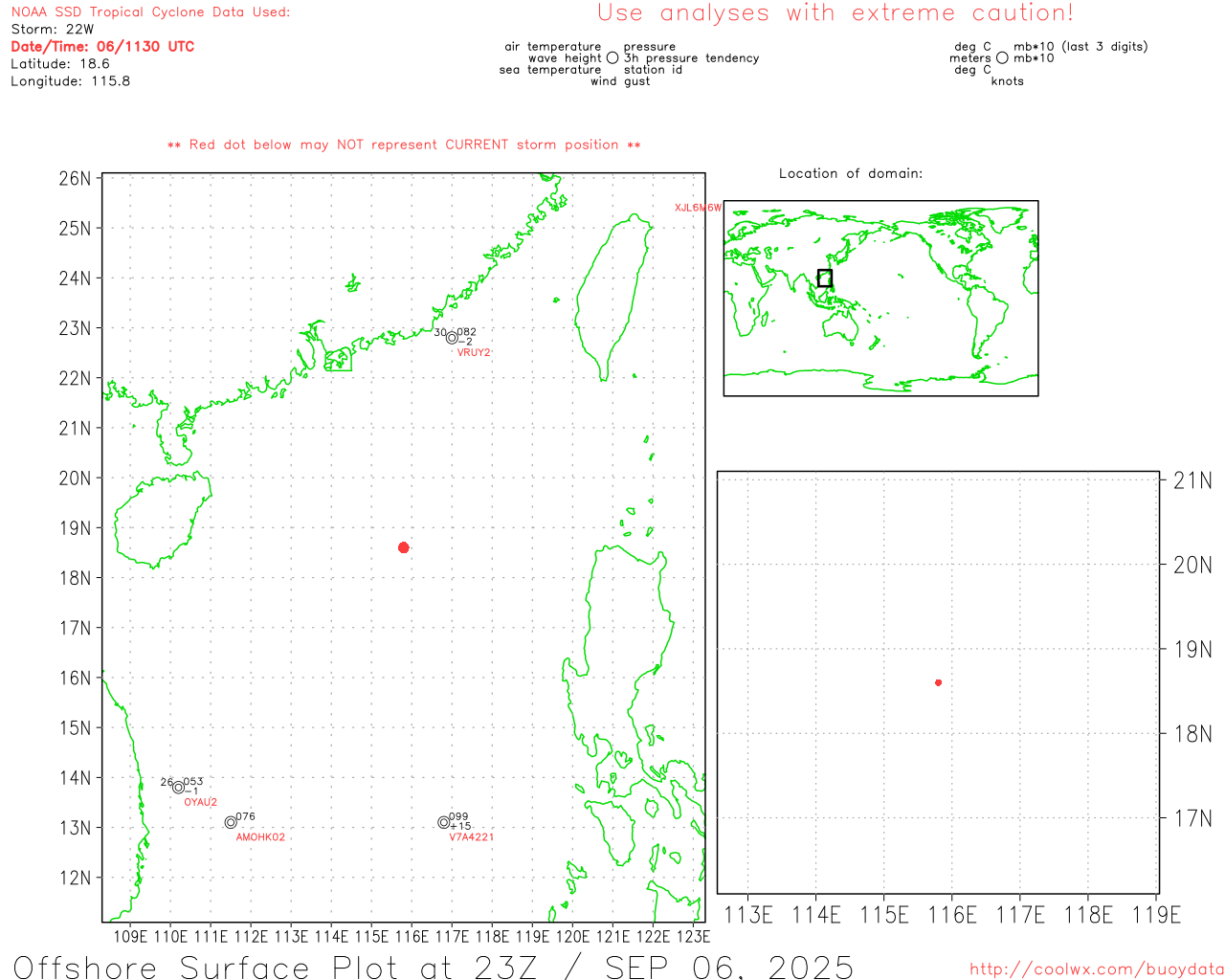This screenshot has height=980, width=1225.
Task: Click '3h pressure tendency' in the legend
Action: [x=692, y=58]
